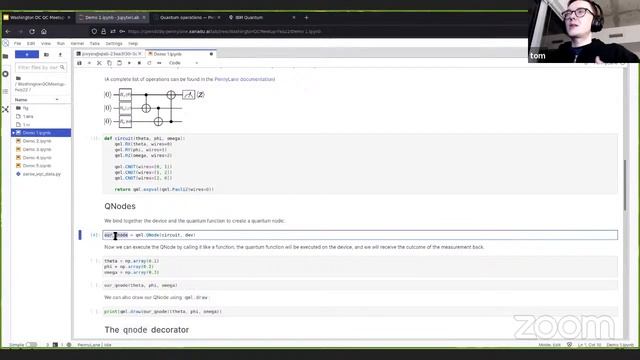The image size is (640, 360).
Task: Paste cell from clipboard icon
Action: tap(119, 63)
